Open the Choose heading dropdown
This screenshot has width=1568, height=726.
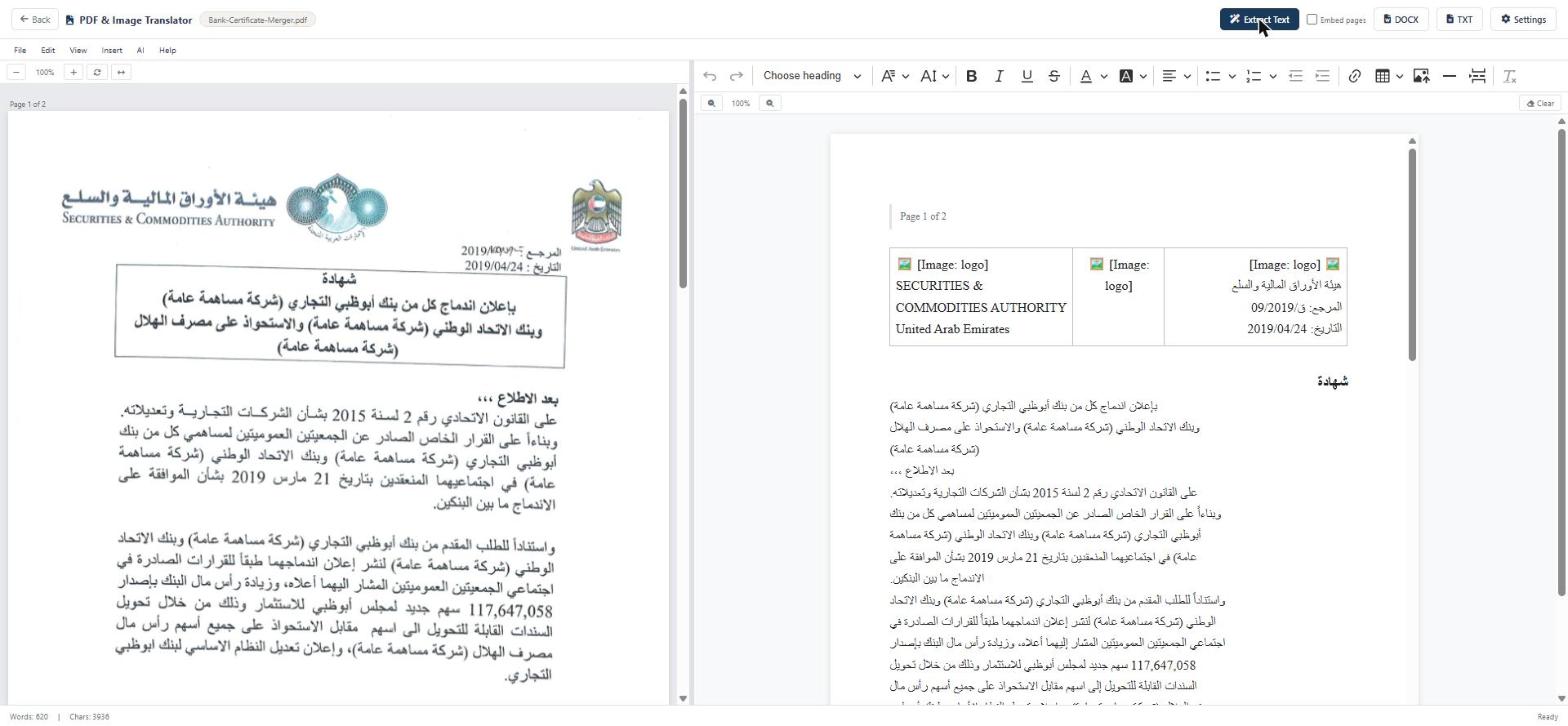click(812, 76)
